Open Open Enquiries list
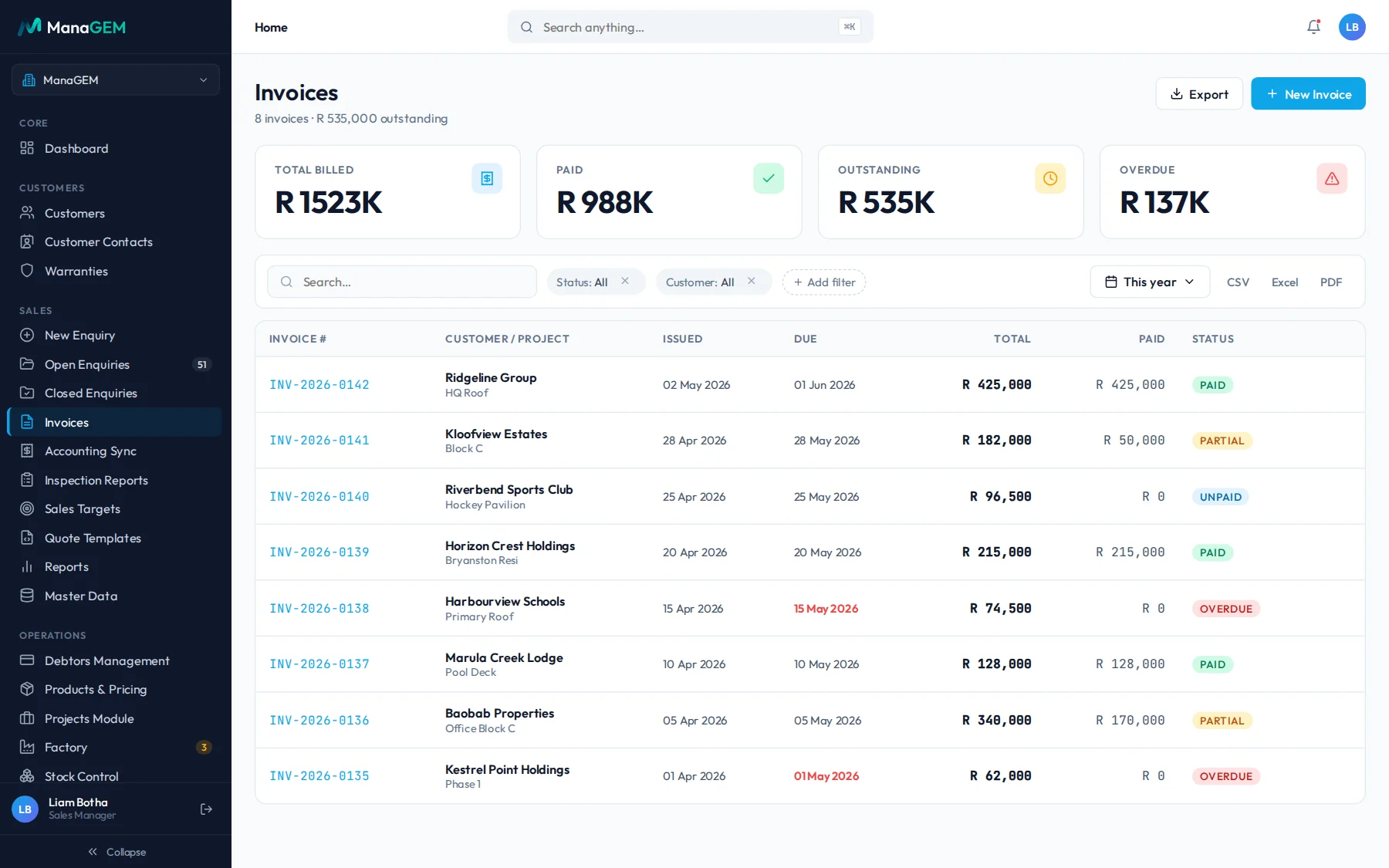 pos(115,364)
